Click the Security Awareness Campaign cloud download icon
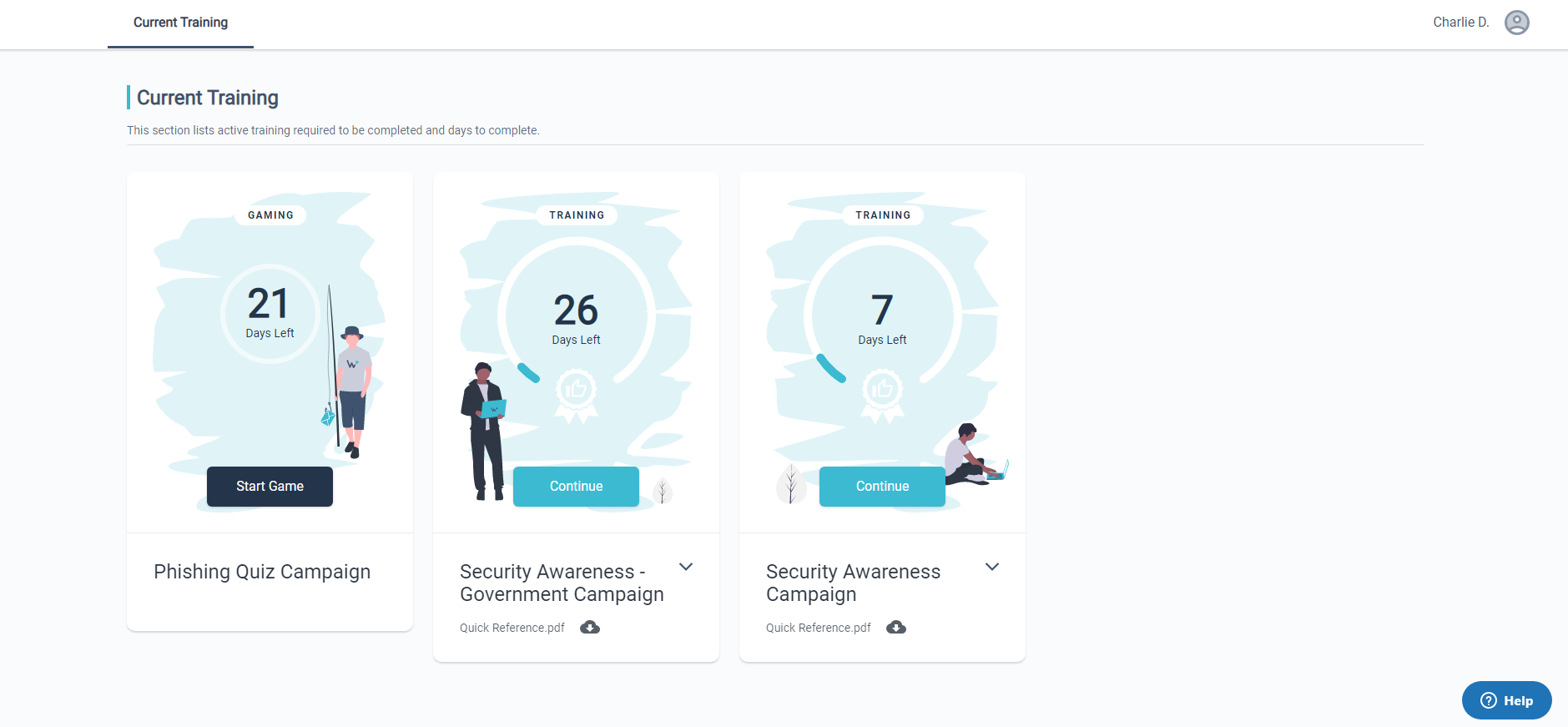 (896, 628)
